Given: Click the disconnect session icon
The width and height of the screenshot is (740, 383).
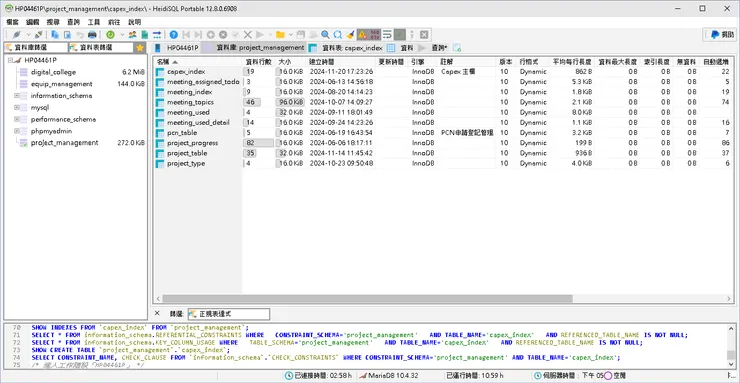Looking at the screenshot, I should pos(38,34).
